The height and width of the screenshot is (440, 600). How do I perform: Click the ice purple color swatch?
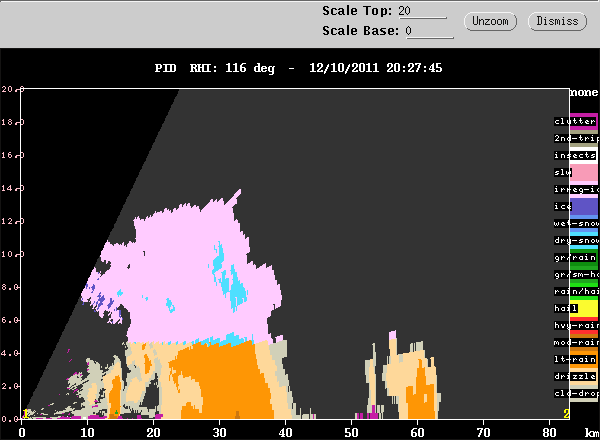pos(584,207)
